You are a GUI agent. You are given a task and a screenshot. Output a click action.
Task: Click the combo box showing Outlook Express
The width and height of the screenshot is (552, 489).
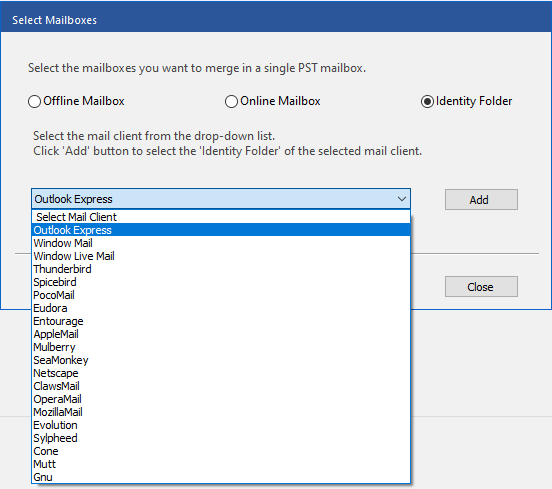coord(221,199)
